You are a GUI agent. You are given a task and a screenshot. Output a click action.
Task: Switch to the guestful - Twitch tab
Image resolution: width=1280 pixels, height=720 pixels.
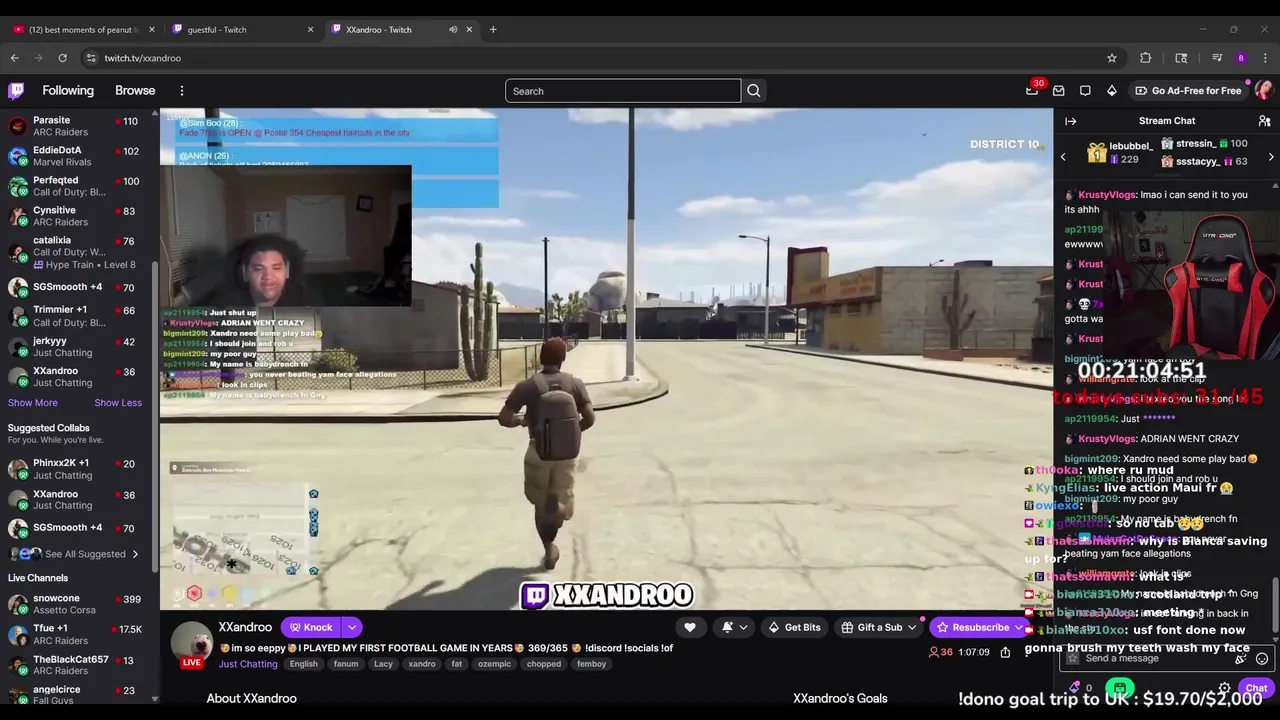[241, 29]
